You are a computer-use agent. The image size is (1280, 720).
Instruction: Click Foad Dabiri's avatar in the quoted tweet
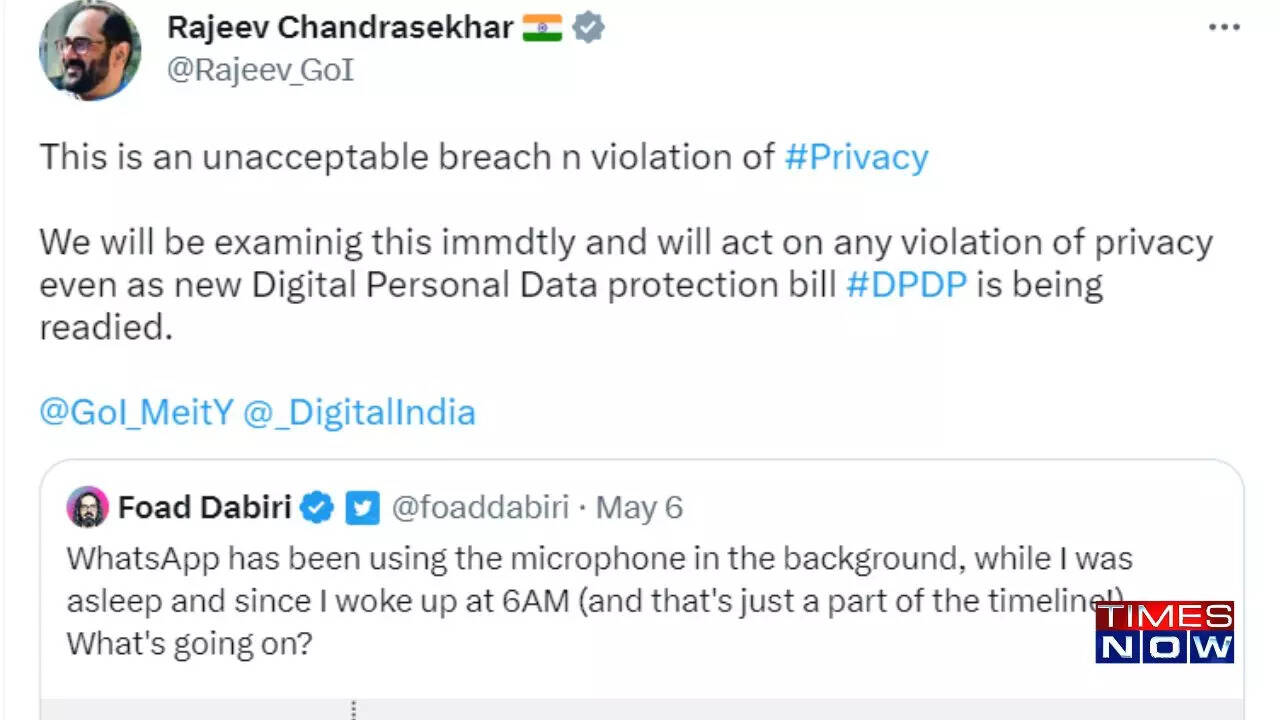pyautogui.click(x=86, y=508)
